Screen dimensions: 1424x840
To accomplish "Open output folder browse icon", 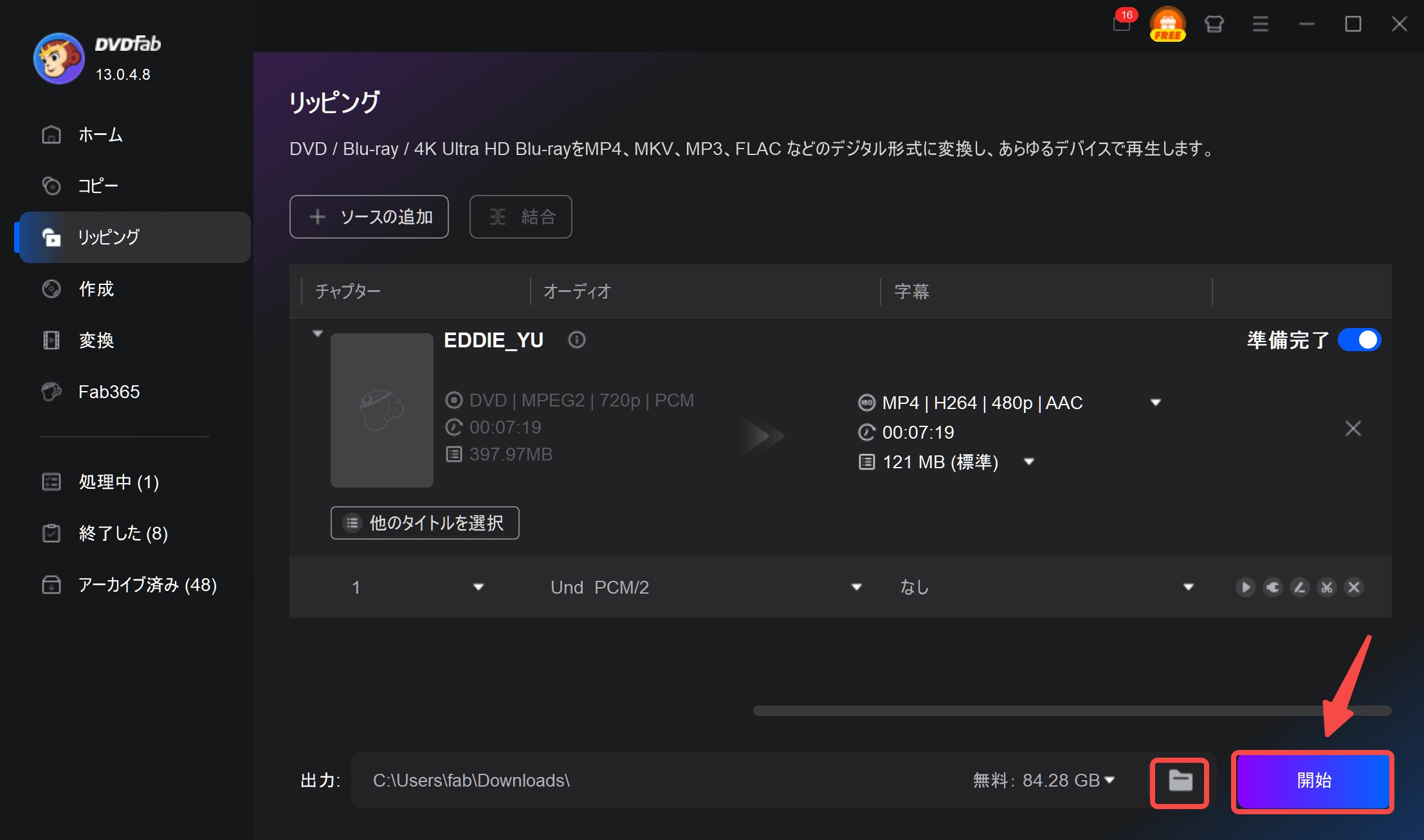I will (x=1180, y=781).
